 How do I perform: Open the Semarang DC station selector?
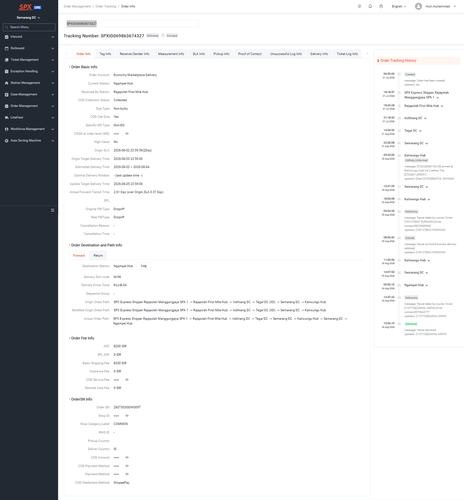29,18
